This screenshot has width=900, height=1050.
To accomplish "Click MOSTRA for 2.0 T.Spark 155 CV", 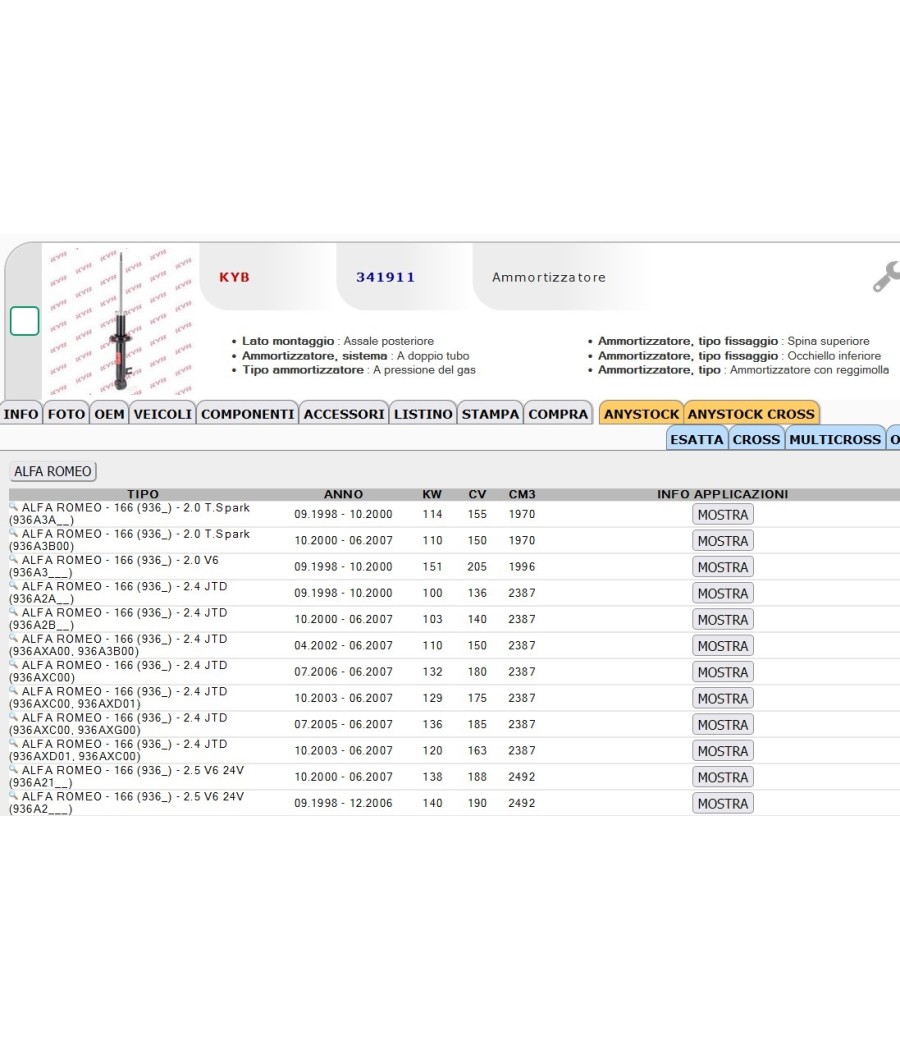I will click(x=723, y=514).
